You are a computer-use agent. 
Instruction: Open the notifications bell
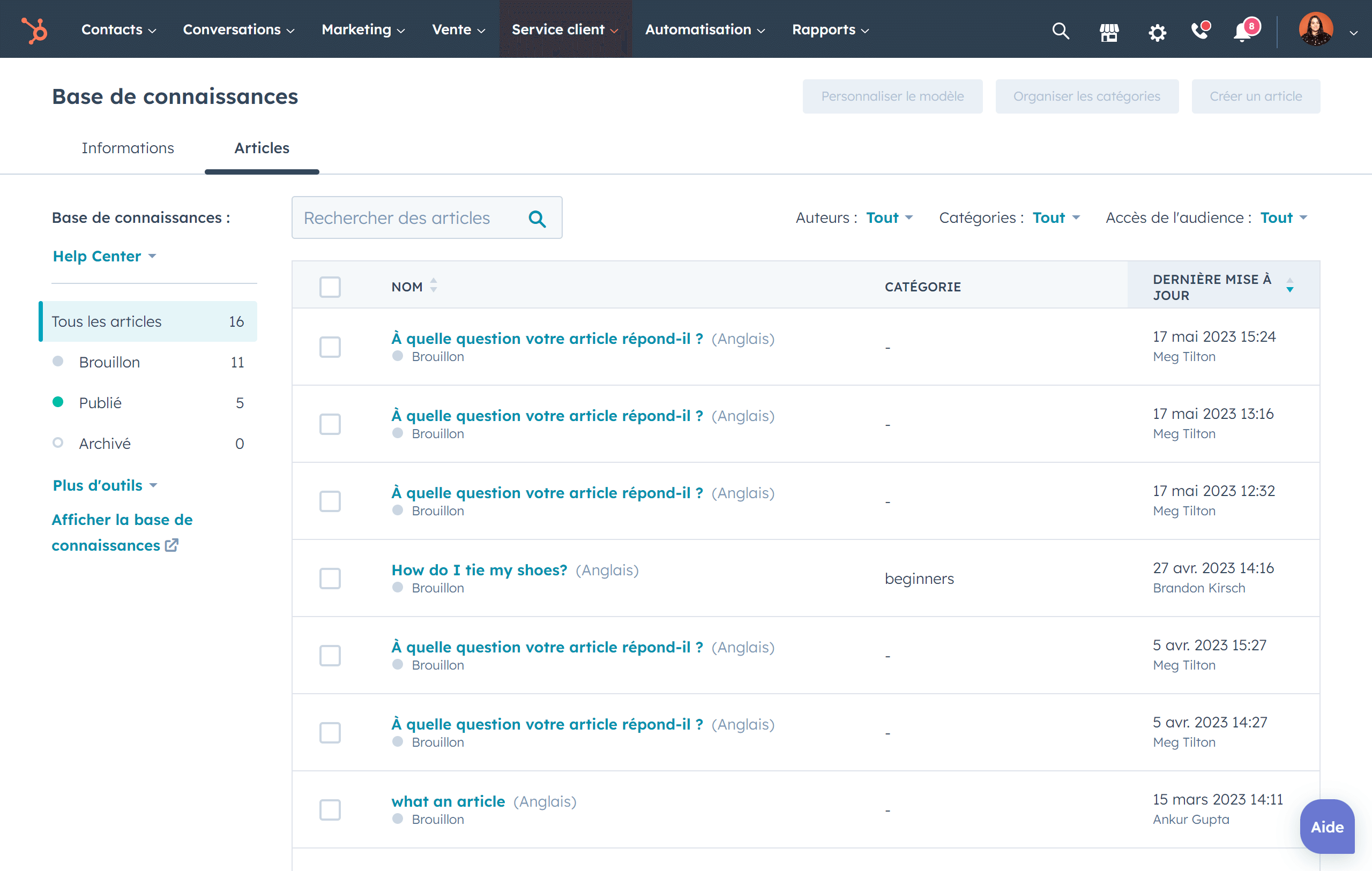click(x=1243, y=32)
